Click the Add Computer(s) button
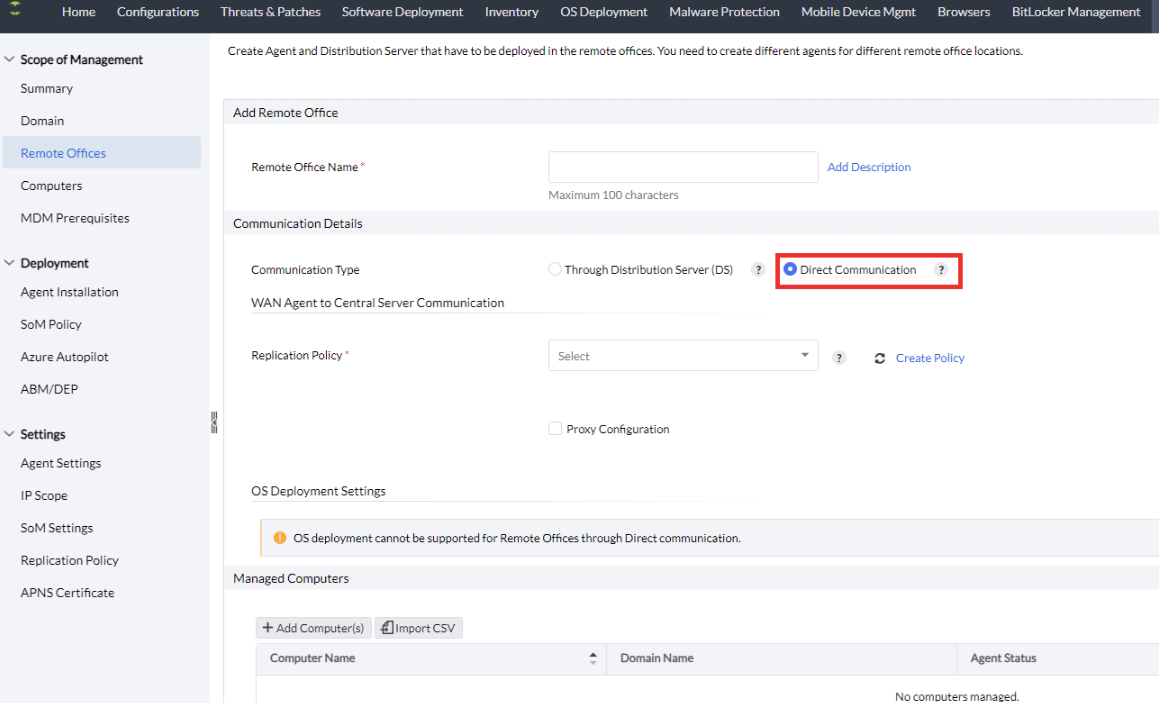 (314, 628)
